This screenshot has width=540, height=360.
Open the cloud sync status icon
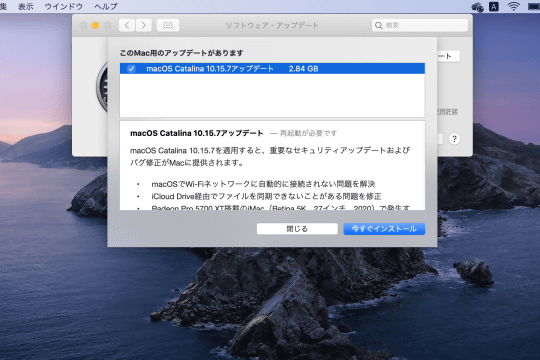click(477, 7)
